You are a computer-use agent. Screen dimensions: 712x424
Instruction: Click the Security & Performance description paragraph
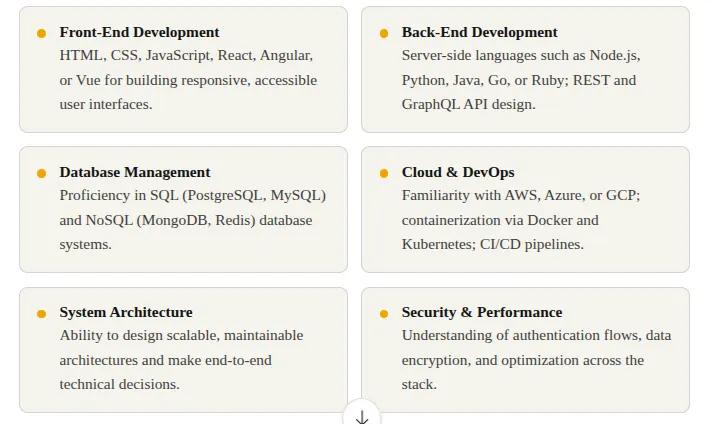click(x=536, y=360)
